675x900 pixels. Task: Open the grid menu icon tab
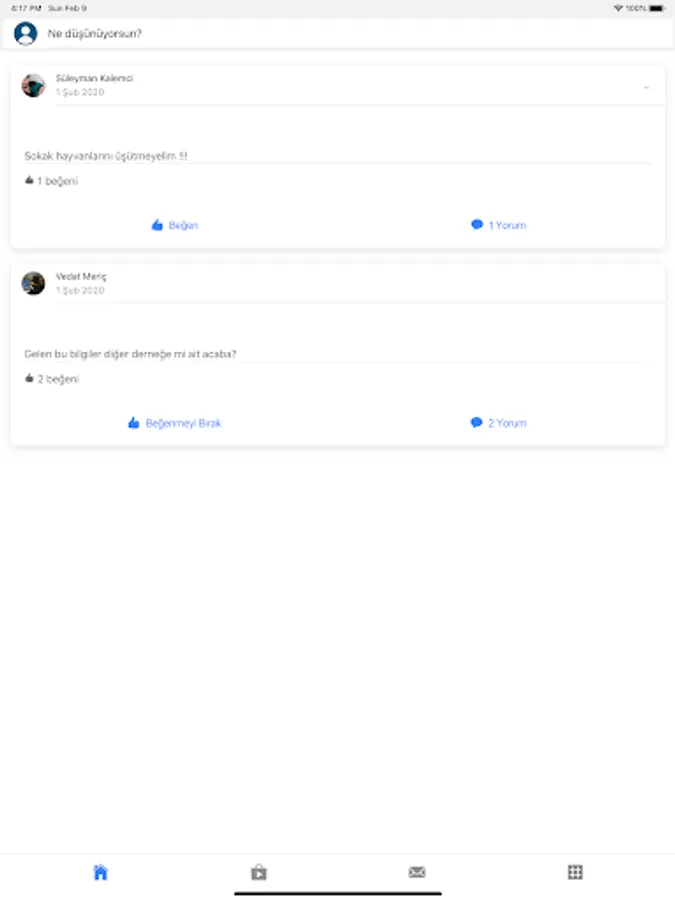click(x=575, y=872)
